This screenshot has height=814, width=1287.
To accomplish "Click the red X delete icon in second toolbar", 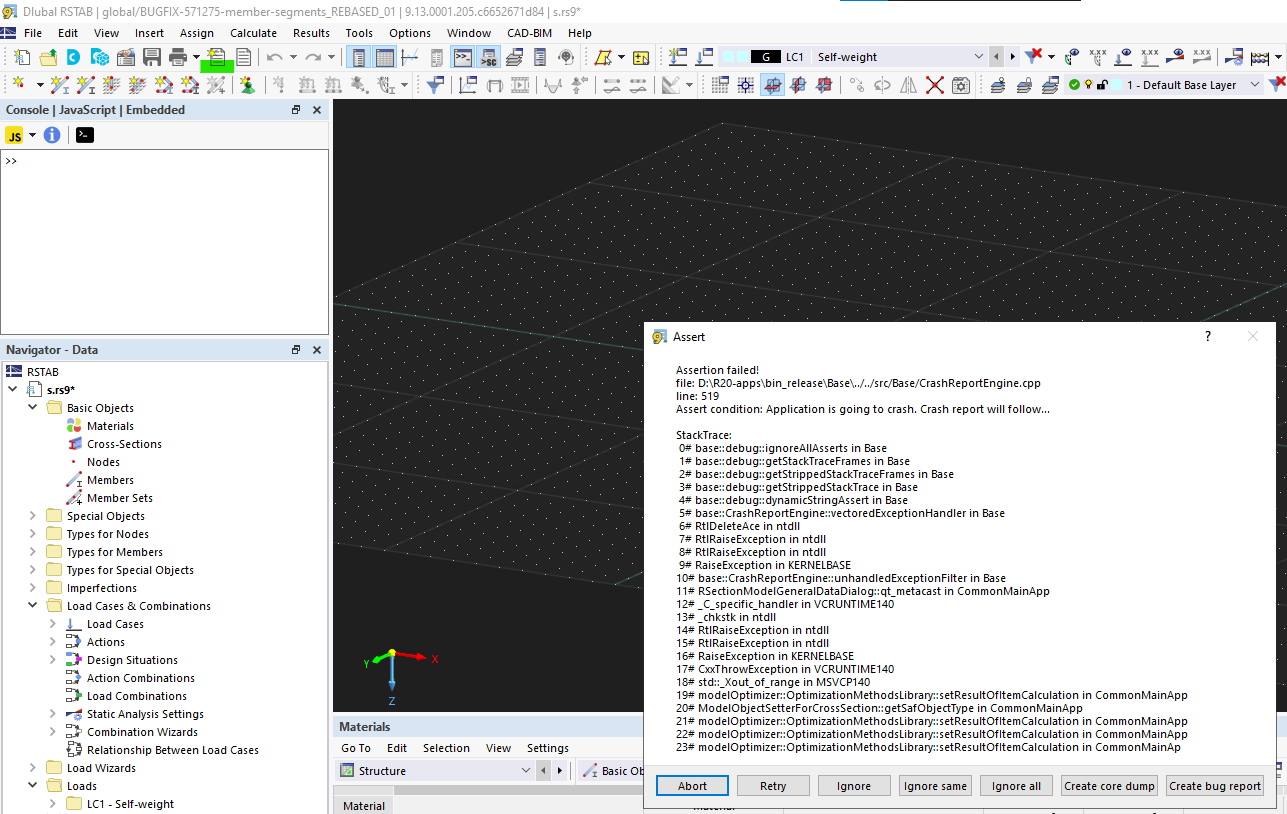I will click(935, 85).
